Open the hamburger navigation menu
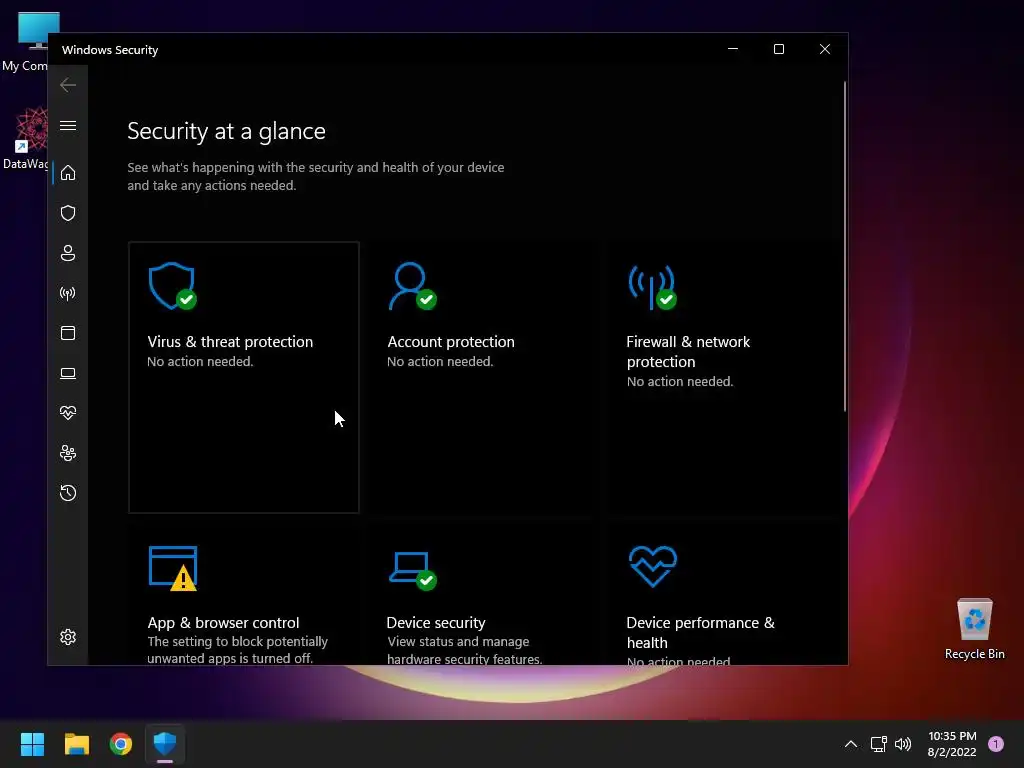The width and height of the screenshot is (1024, 768). point(68,125)
